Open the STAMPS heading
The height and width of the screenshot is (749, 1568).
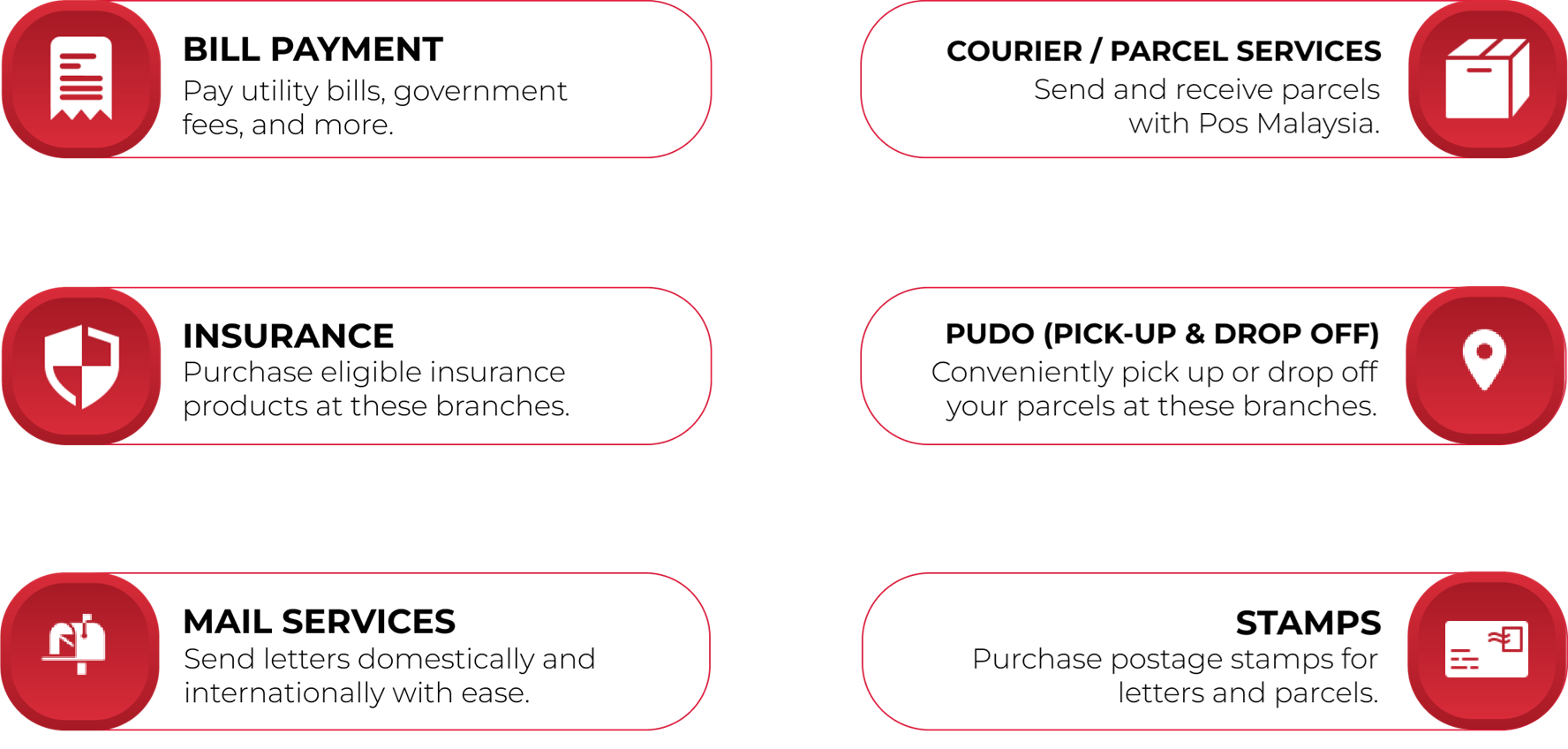point(1308,624)
